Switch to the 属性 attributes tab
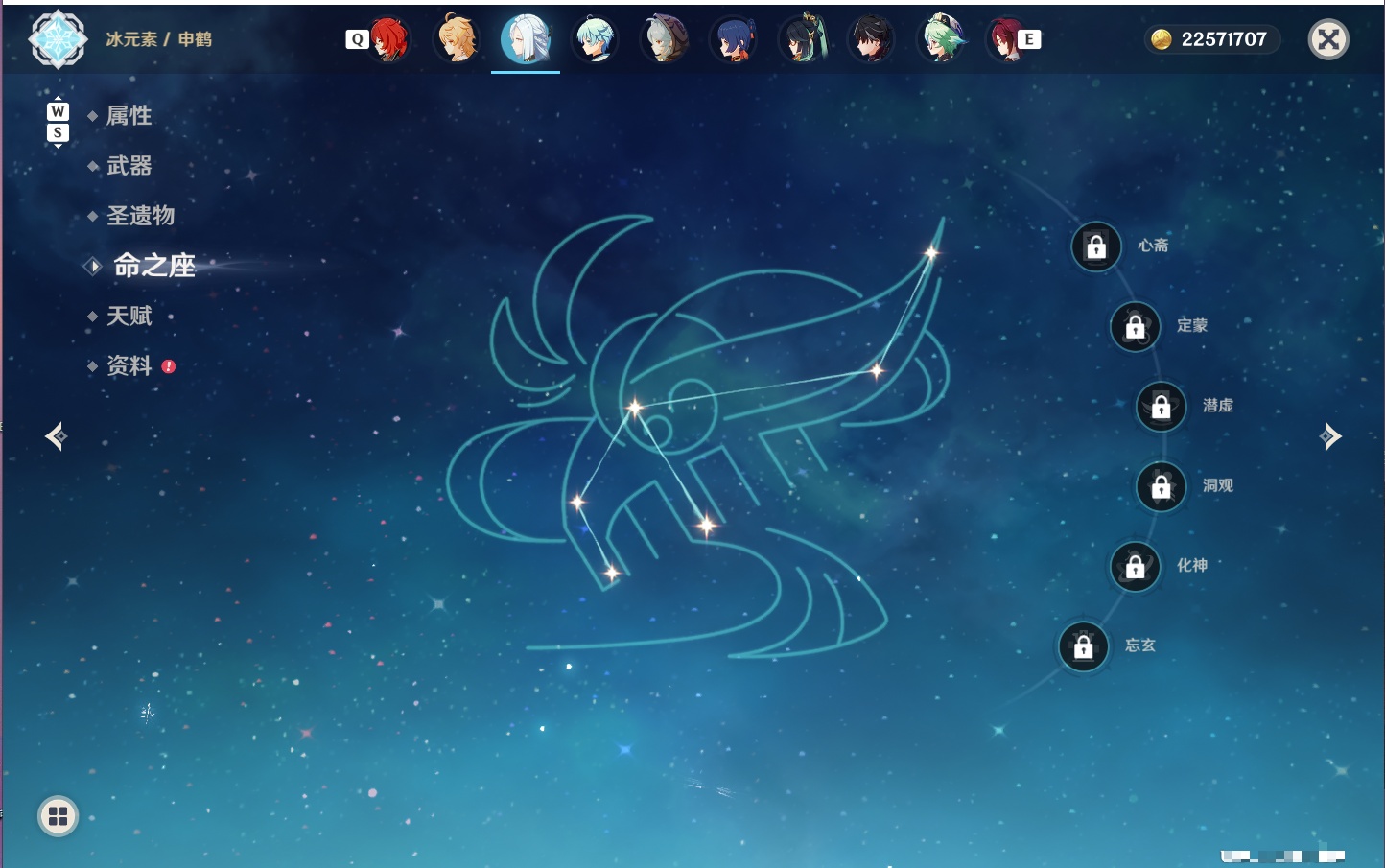The width and height of the screenshot is (1385, 868). tap(129, 116)
